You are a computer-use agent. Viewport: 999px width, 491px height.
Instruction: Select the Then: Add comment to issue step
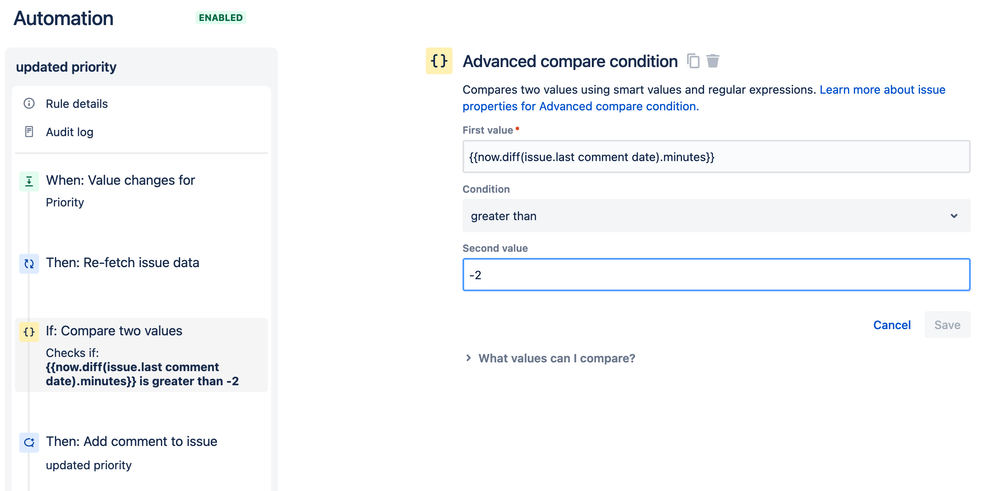[131, 442]
